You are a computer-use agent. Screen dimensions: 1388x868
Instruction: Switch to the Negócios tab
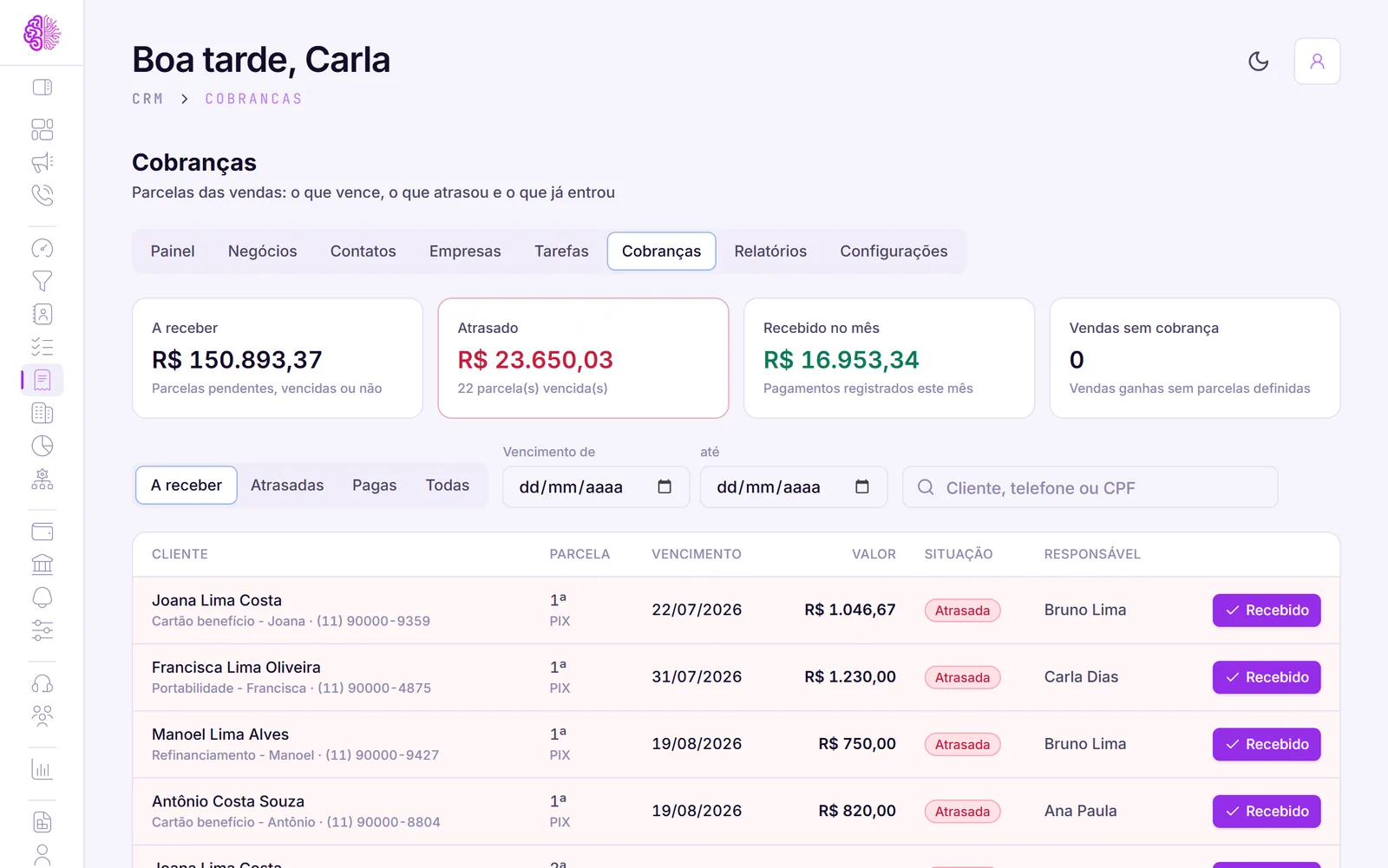(262, 251)
